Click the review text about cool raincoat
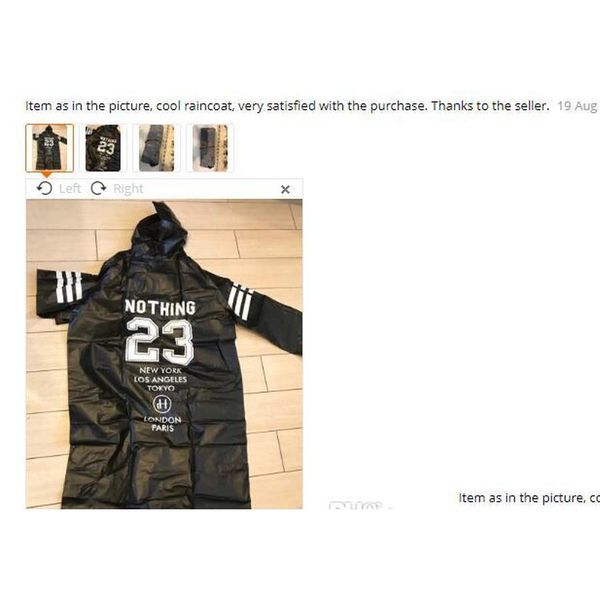The image size is (600, 600). (287, 106)
